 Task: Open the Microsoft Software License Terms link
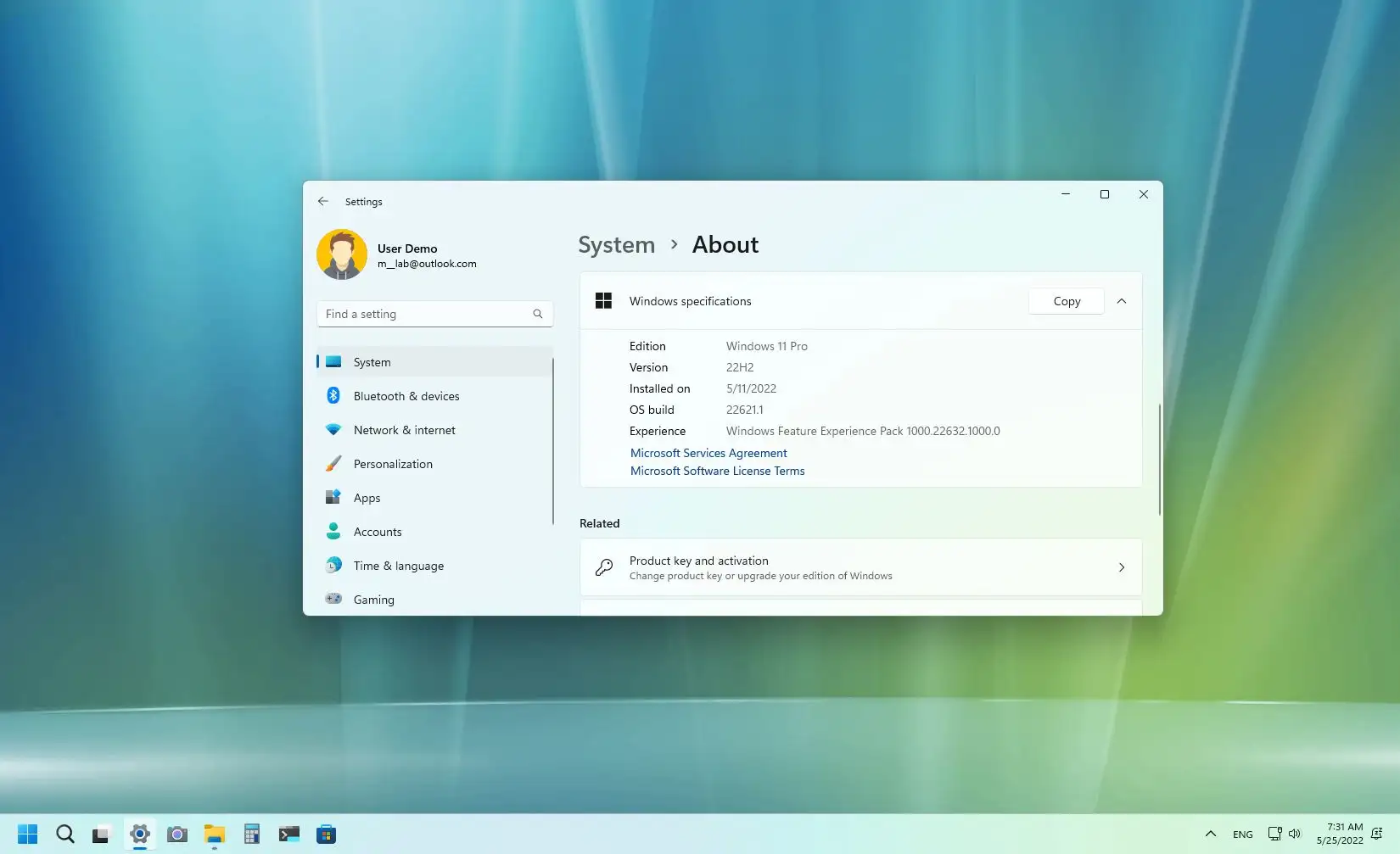pos(717,471)
